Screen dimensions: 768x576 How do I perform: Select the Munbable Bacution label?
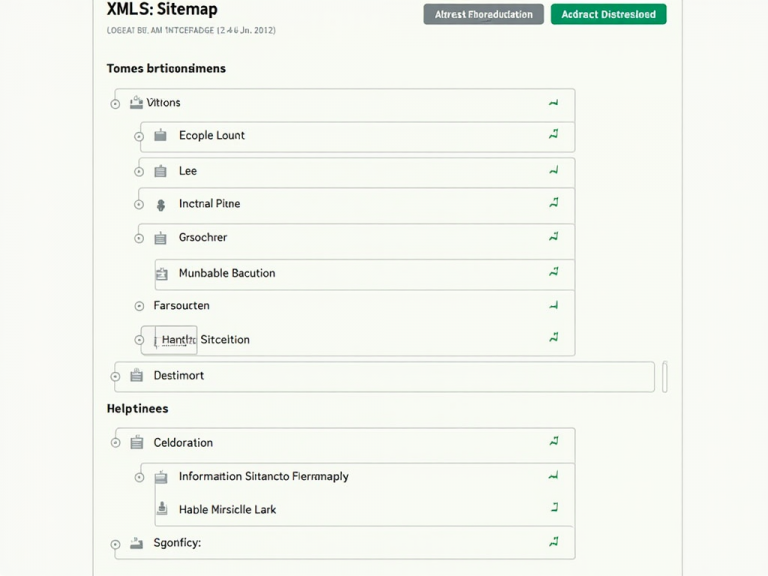coord(227,273)
